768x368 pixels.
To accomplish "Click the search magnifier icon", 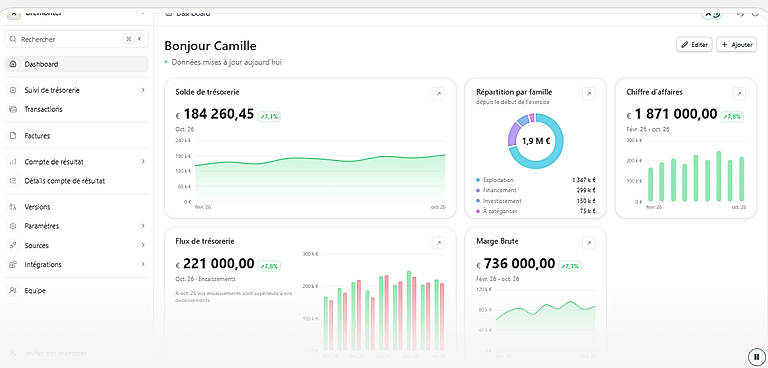I will [x=13, y=39].
